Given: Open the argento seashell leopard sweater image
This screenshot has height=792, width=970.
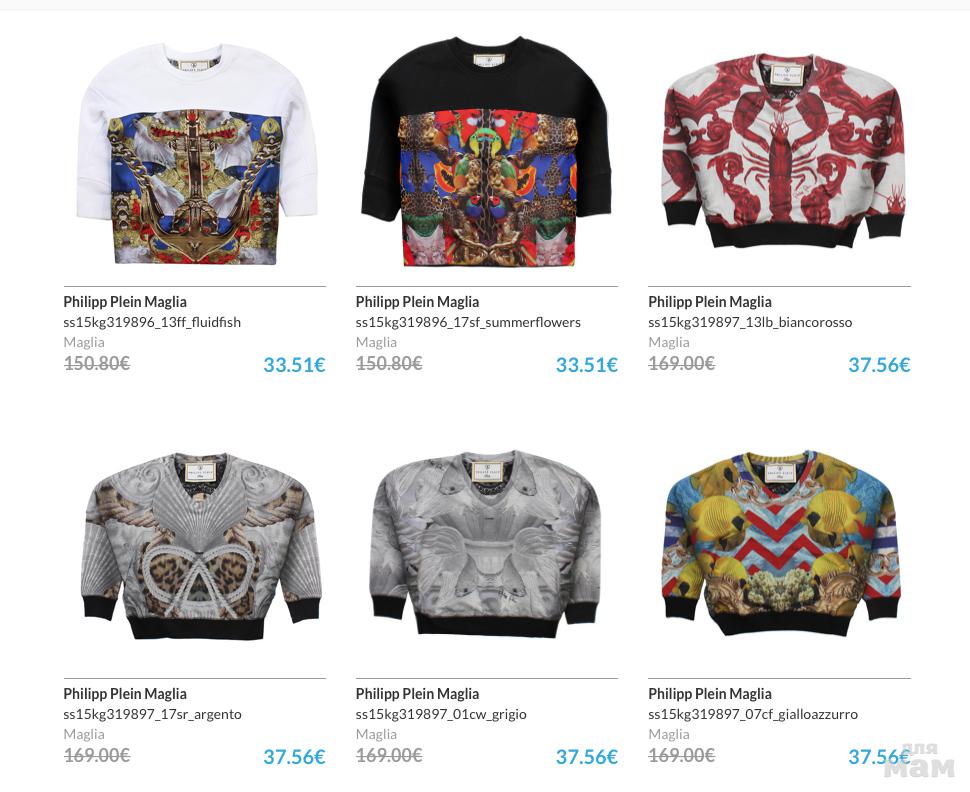Looking at the screenshot, I should click(x=201, y=546).
